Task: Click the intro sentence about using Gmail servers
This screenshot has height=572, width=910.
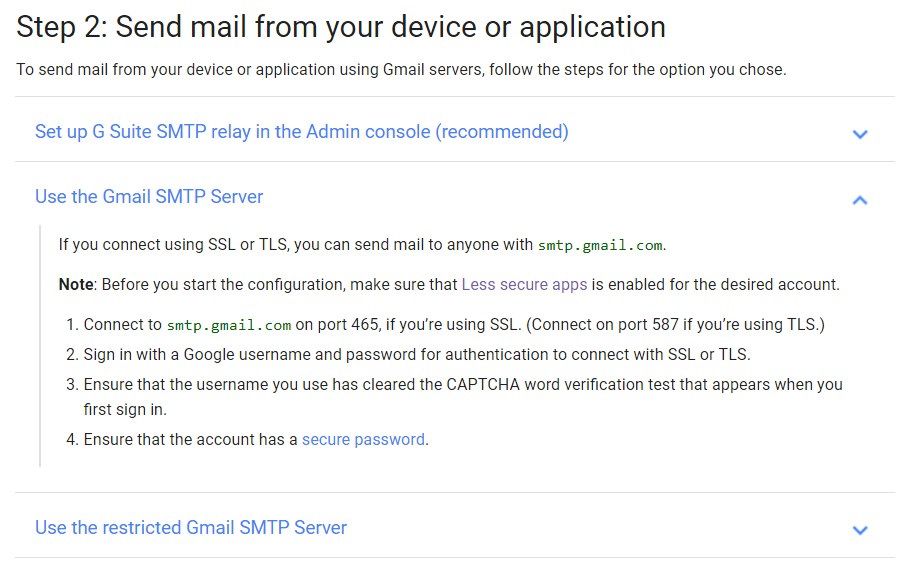Action: [x=401, y=70]
